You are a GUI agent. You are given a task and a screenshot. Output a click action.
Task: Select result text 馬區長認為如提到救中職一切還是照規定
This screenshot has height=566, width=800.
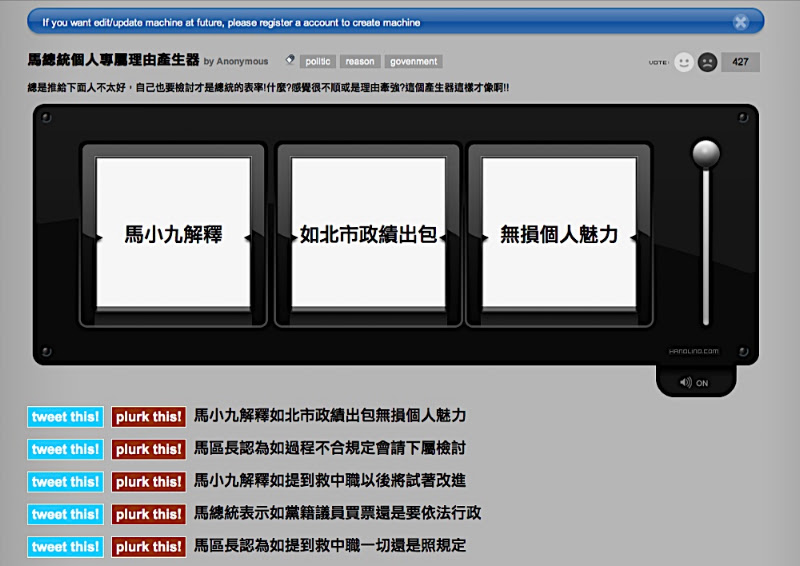[330, 545]
